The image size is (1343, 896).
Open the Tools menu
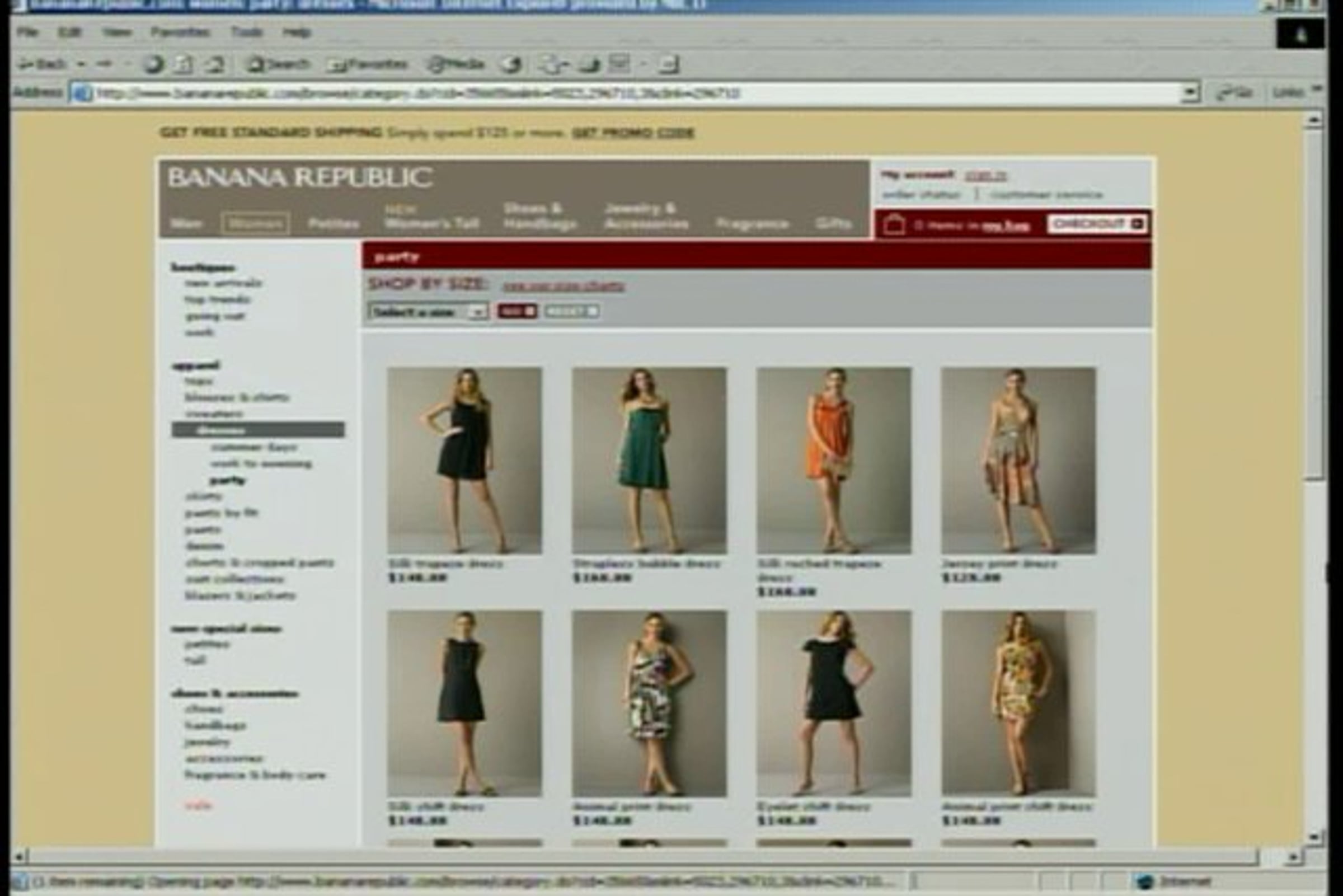(x=246, y=32)
